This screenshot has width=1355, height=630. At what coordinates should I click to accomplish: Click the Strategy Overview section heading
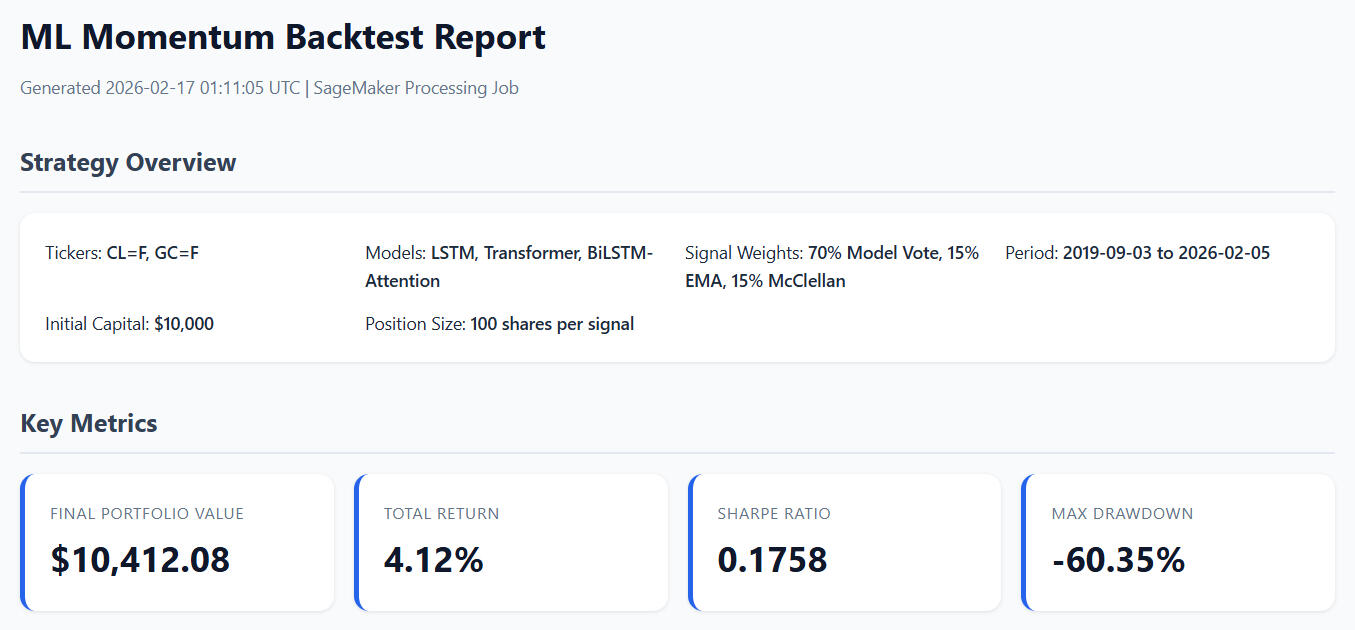pyautogui.click(x=128, y=163)
